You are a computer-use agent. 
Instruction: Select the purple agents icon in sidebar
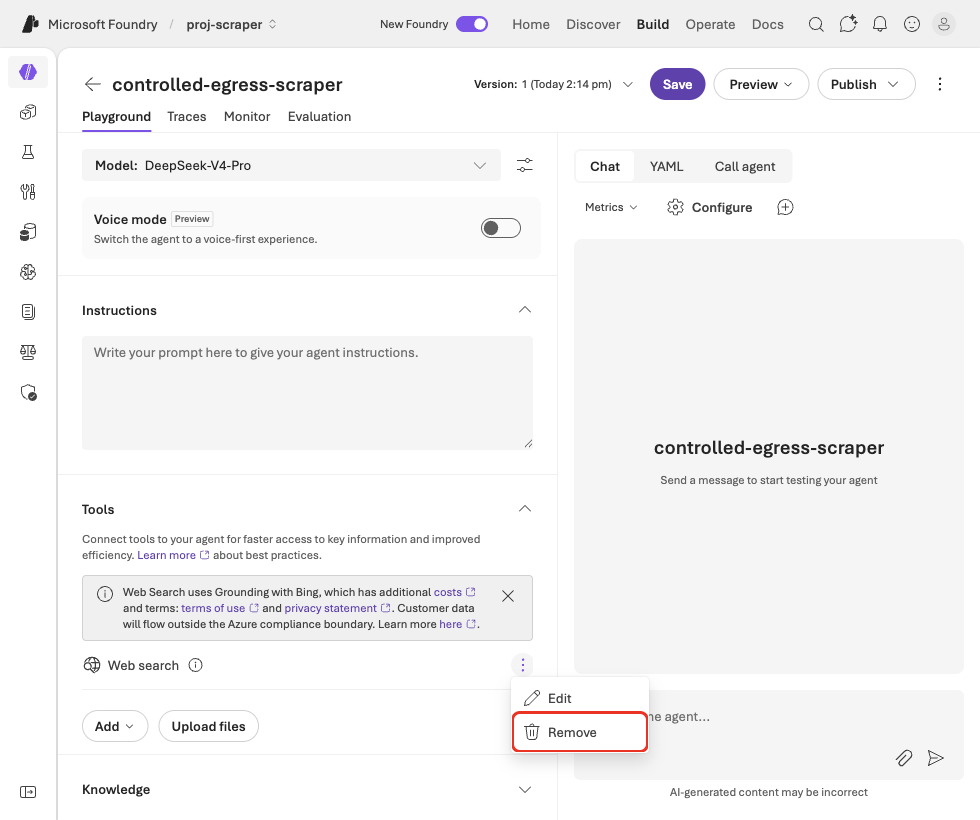pos(28,72)
